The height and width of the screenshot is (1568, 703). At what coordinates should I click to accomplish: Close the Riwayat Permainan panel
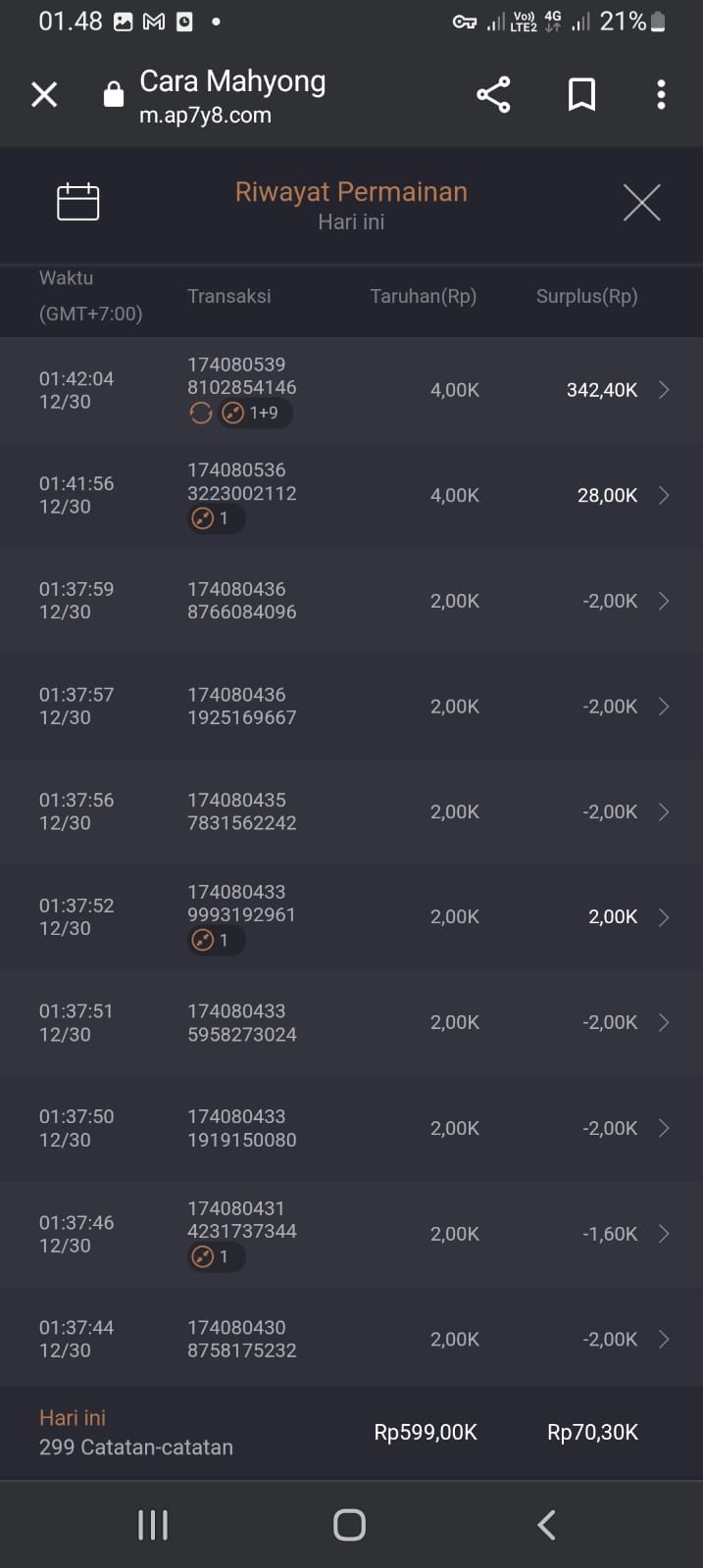pos(641,203)
